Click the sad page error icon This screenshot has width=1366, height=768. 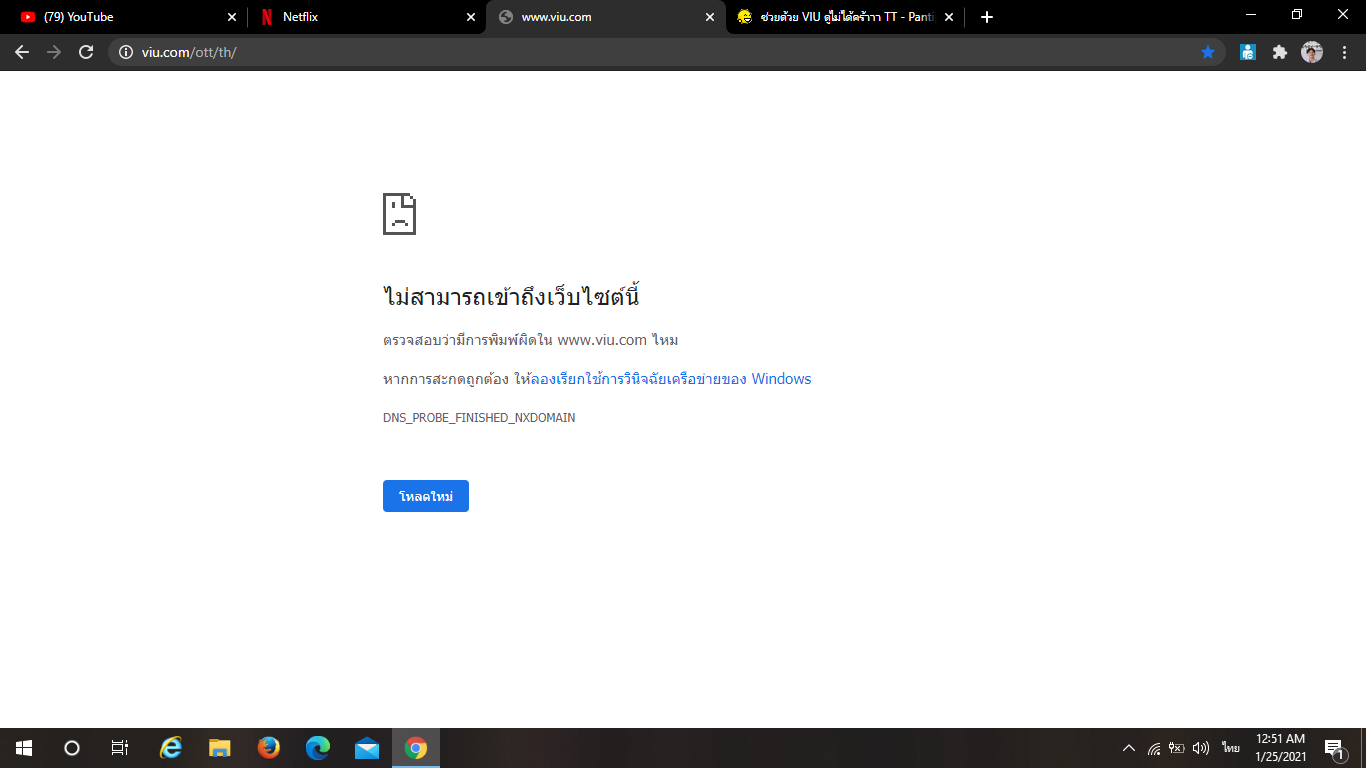tap(399, 213)
